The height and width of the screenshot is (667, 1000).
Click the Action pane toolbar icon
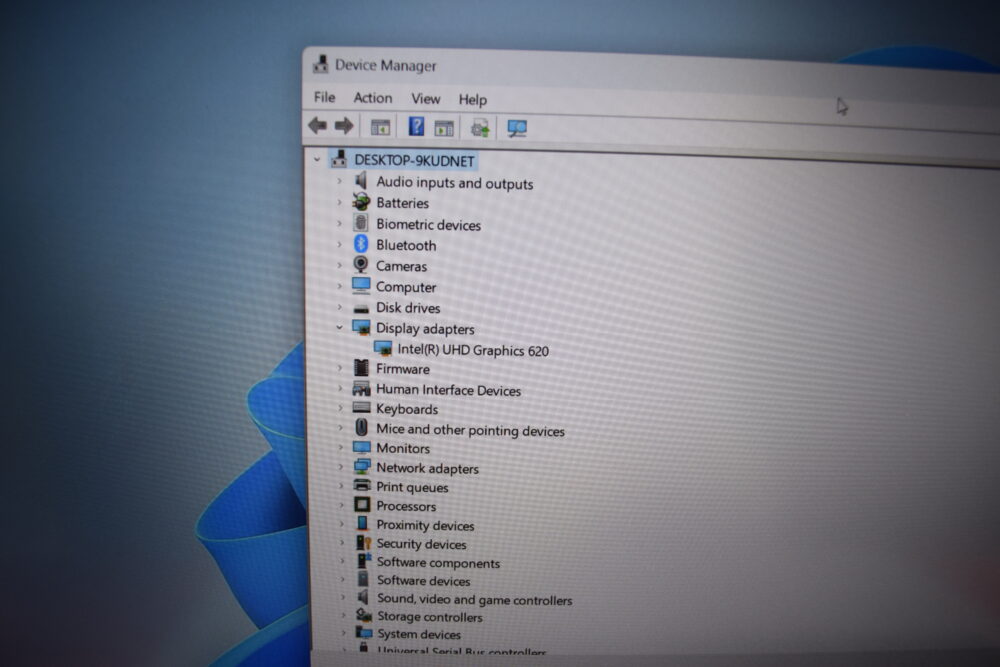click(x=444, y=128)
